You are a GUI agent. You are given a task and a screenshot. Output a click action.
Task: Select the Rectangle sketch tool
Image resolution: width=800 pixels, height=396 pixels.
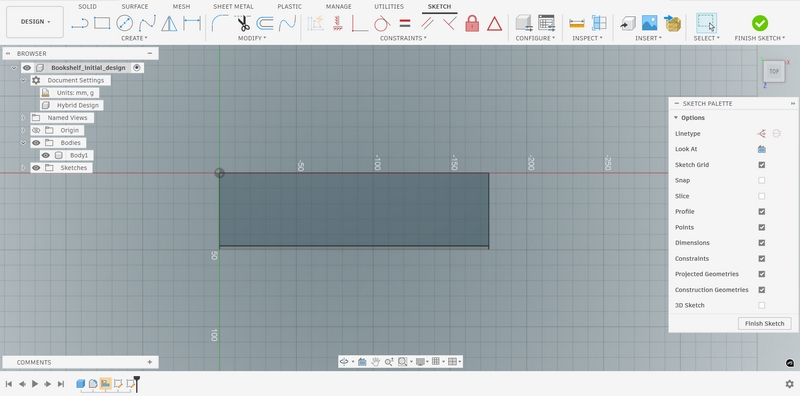(x=102, y=23)
